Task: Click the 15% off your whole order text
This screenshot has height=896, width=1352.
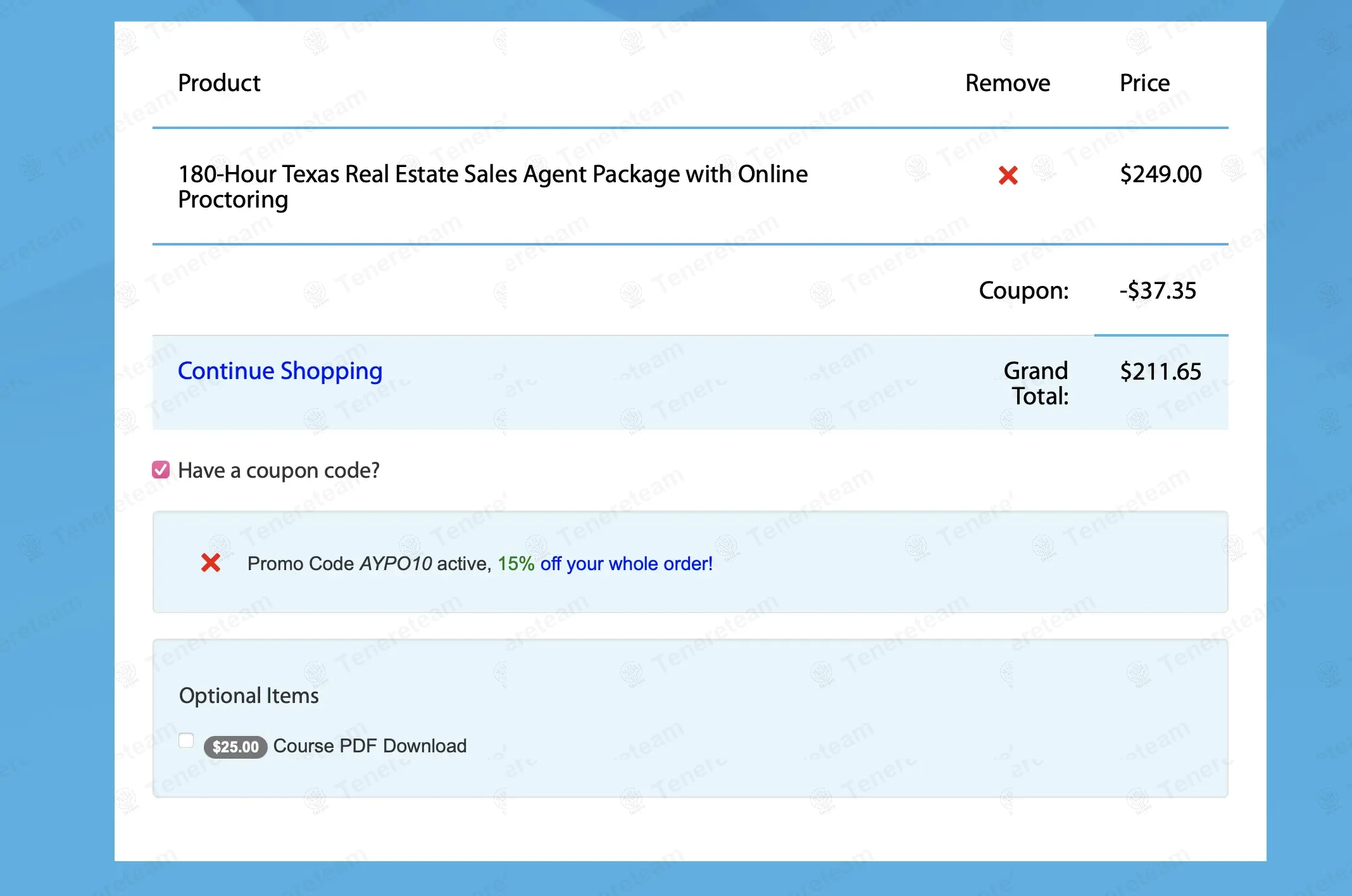Action: tap(604, 564)
